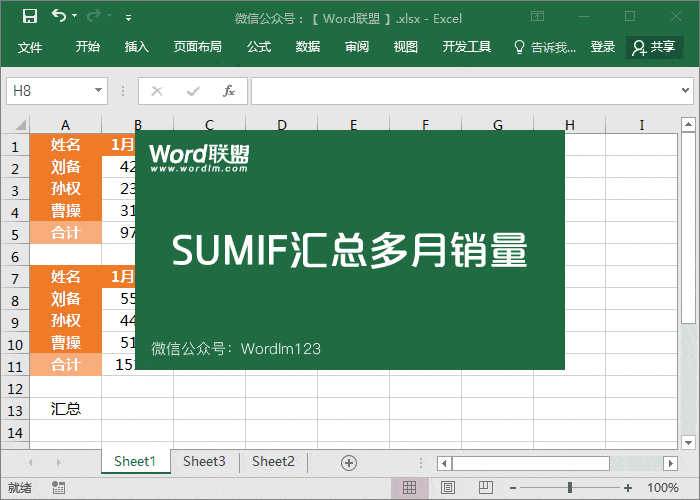Click the zoom out minus button

513,488
